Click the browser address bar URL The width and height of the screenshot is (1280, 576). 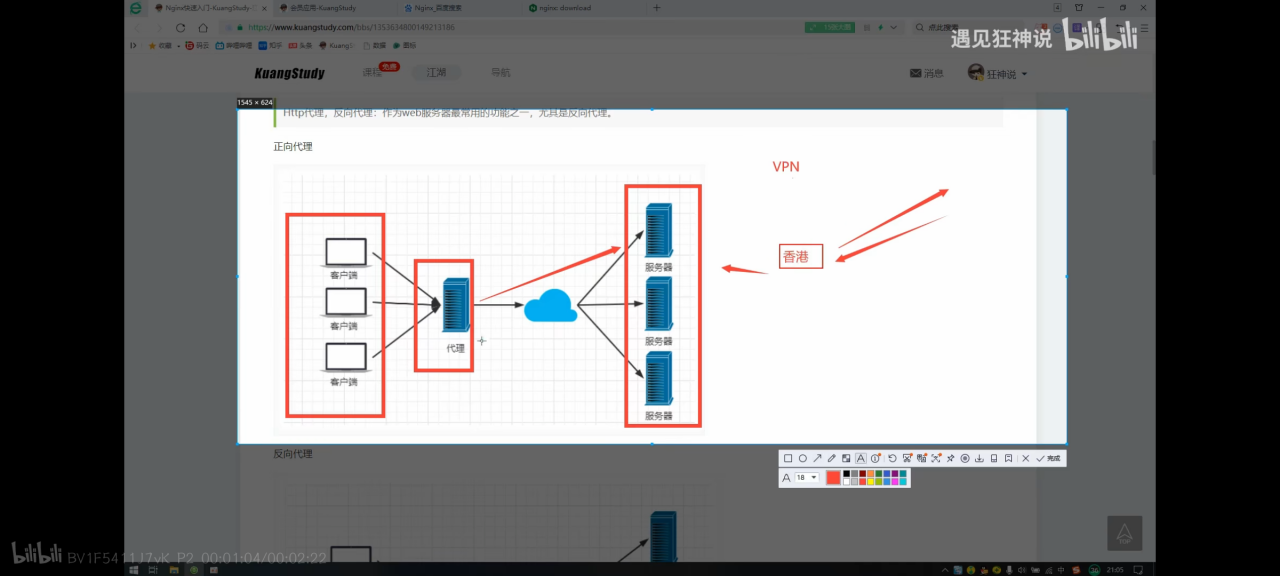point(400,27)
